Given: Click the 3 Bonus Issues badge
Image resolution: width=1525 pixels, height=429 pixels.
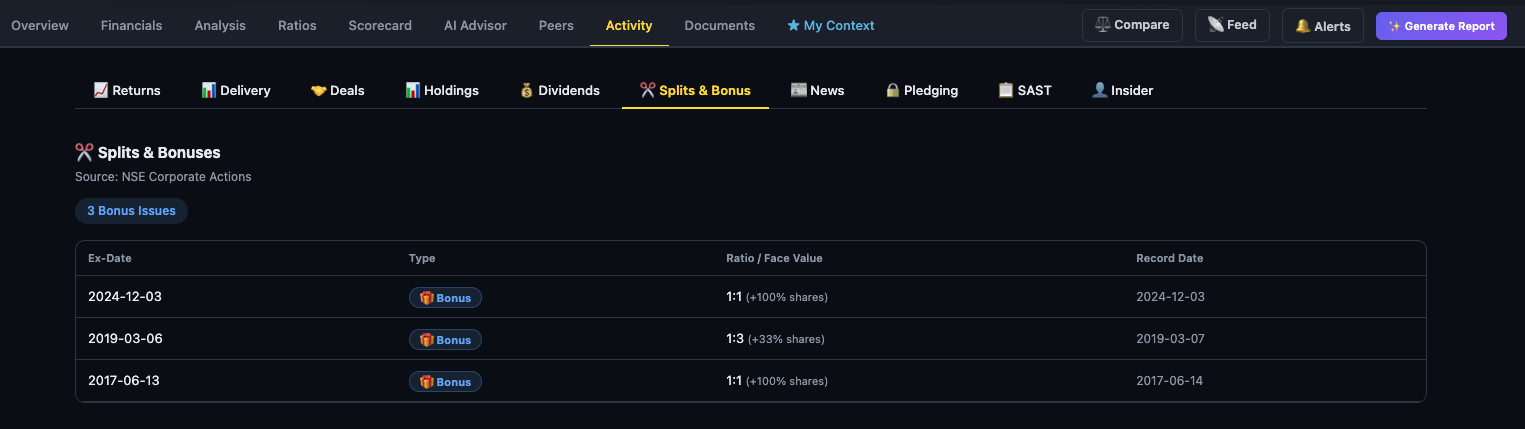Looking at the screenshot, I should click(131, 211).
